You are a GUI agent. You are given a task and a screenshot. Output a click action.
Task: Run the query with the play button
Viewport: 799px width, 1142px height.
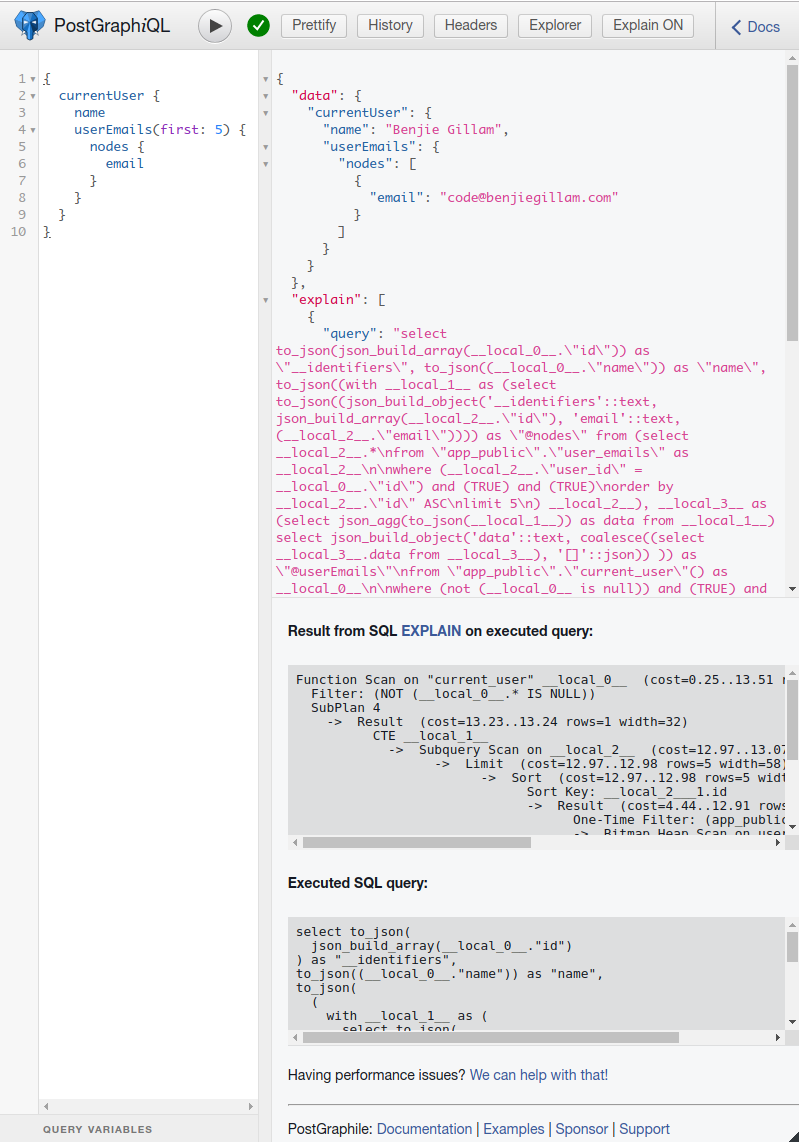click(x=215, y=25)
